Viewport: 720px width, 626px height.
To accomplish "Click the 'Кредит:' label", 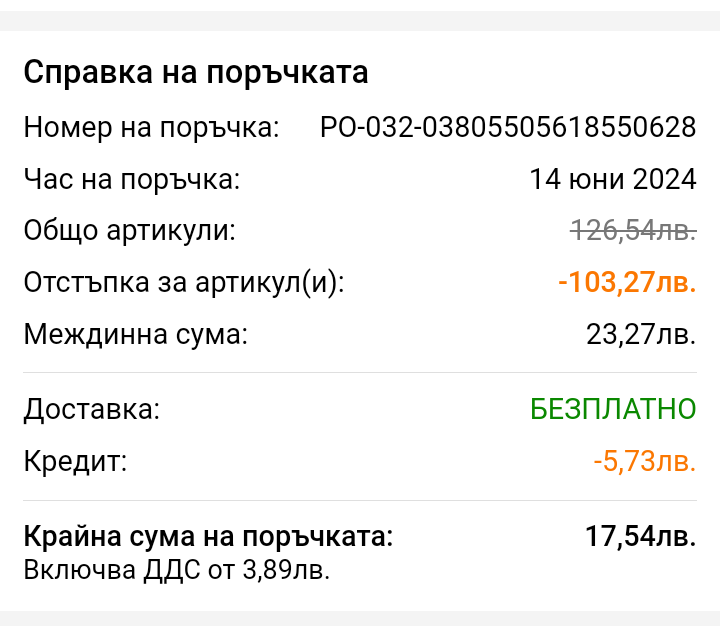I will (x=75, y=461).
